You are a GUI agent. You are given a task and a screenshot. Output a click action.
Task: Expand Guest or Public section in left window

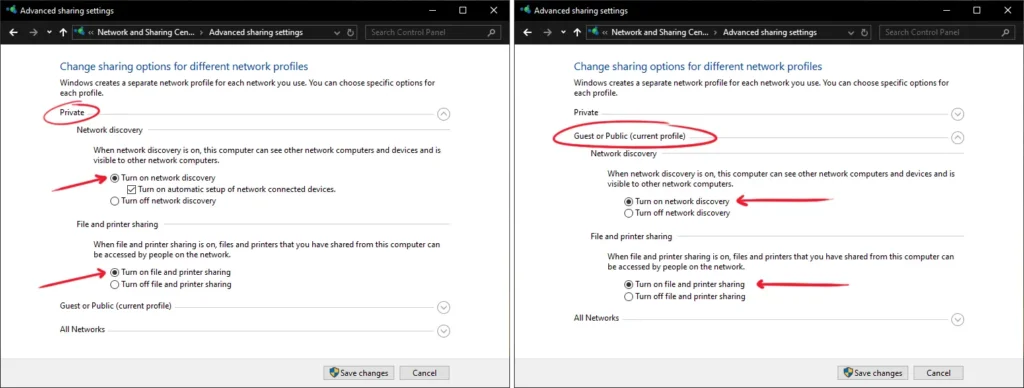443,308
